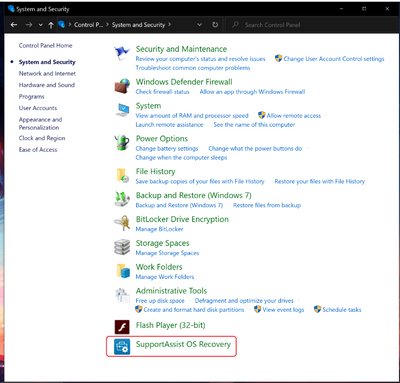
Task: Click Change User Account Control settings
Action: pyautogui.click(x=334, y=59)
